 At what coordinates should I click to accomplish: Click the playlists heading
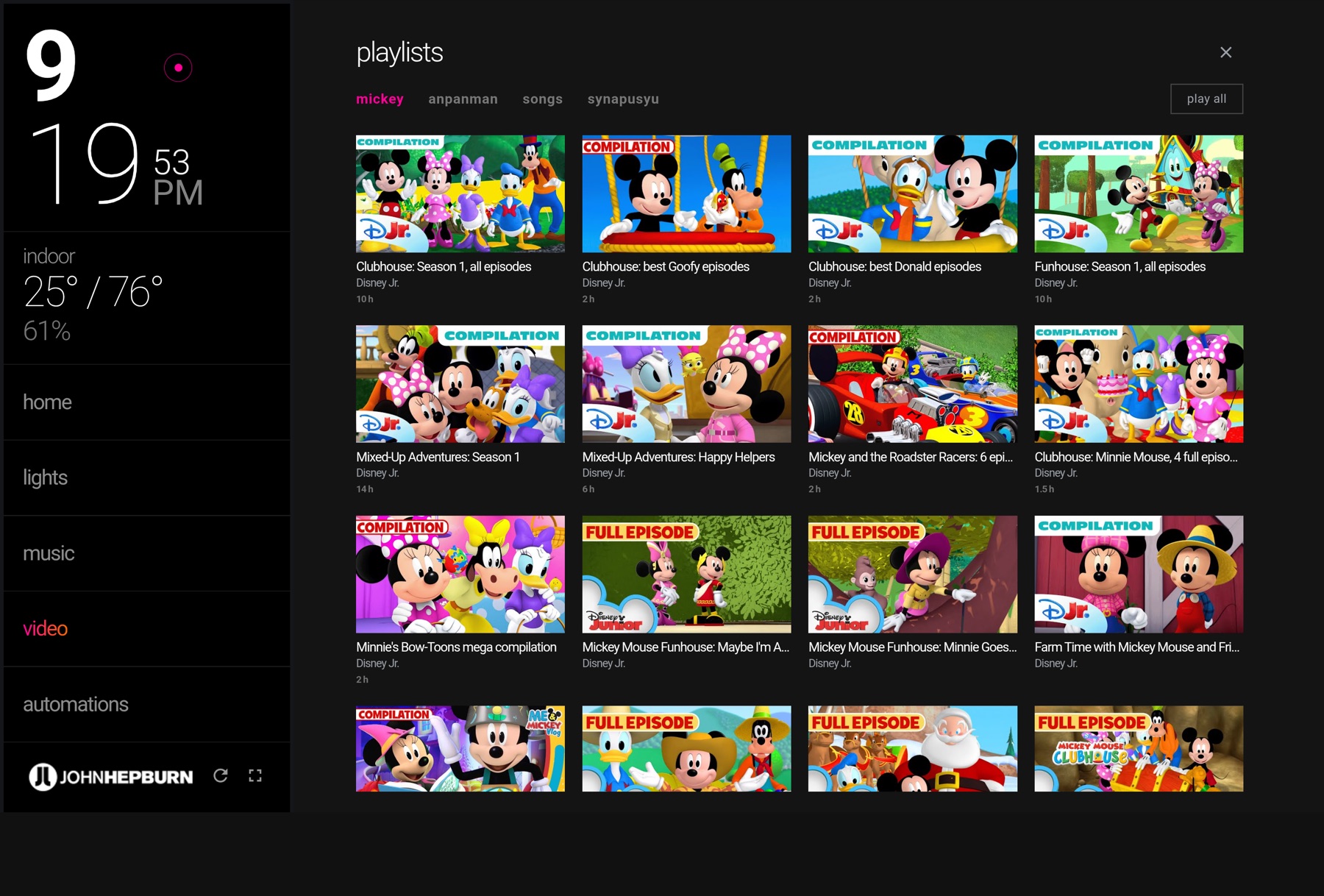[x=399, y=52]
